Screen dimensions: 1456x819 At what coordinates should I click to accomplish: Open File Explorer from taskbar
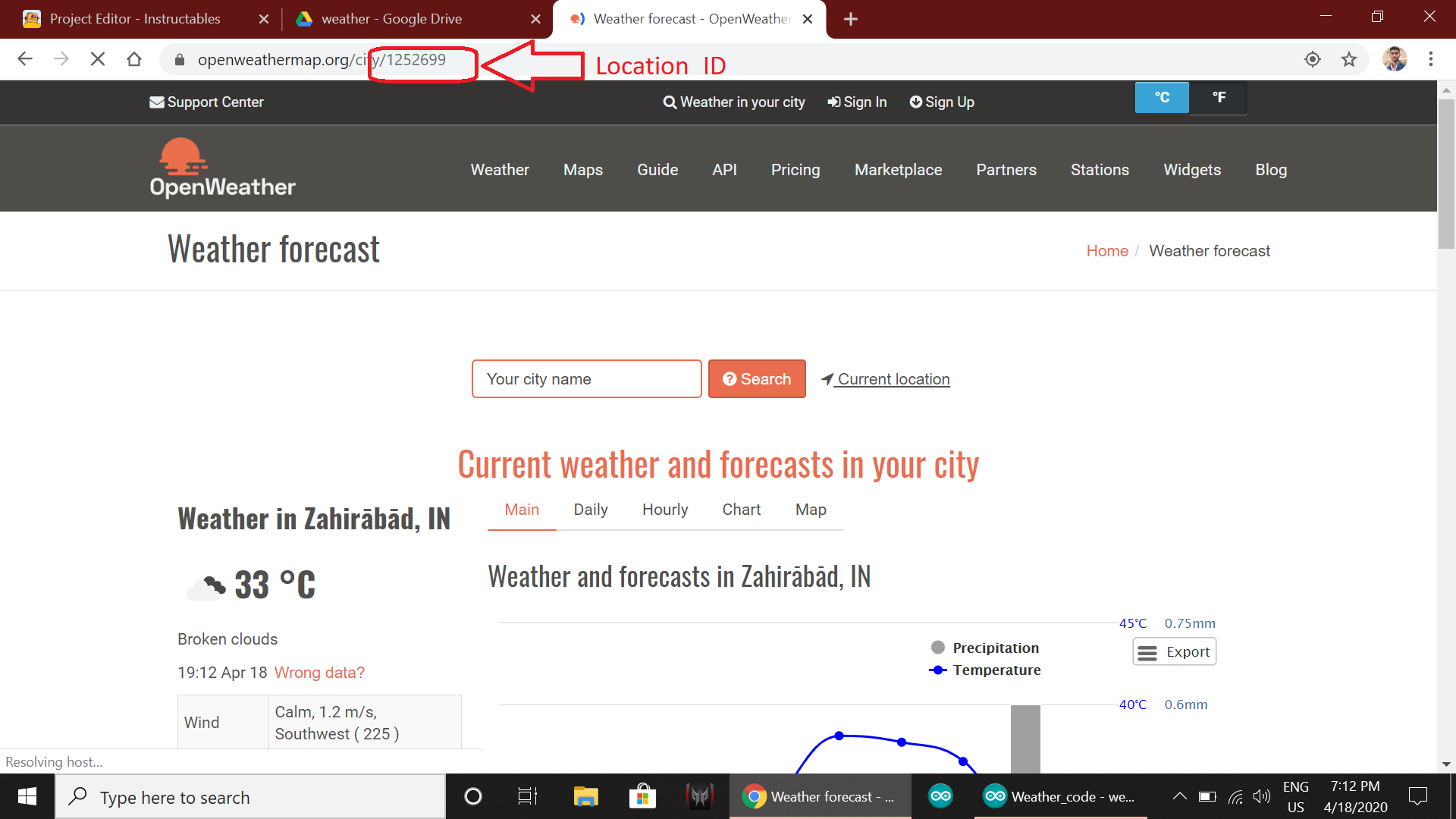(x=585, y=796)
